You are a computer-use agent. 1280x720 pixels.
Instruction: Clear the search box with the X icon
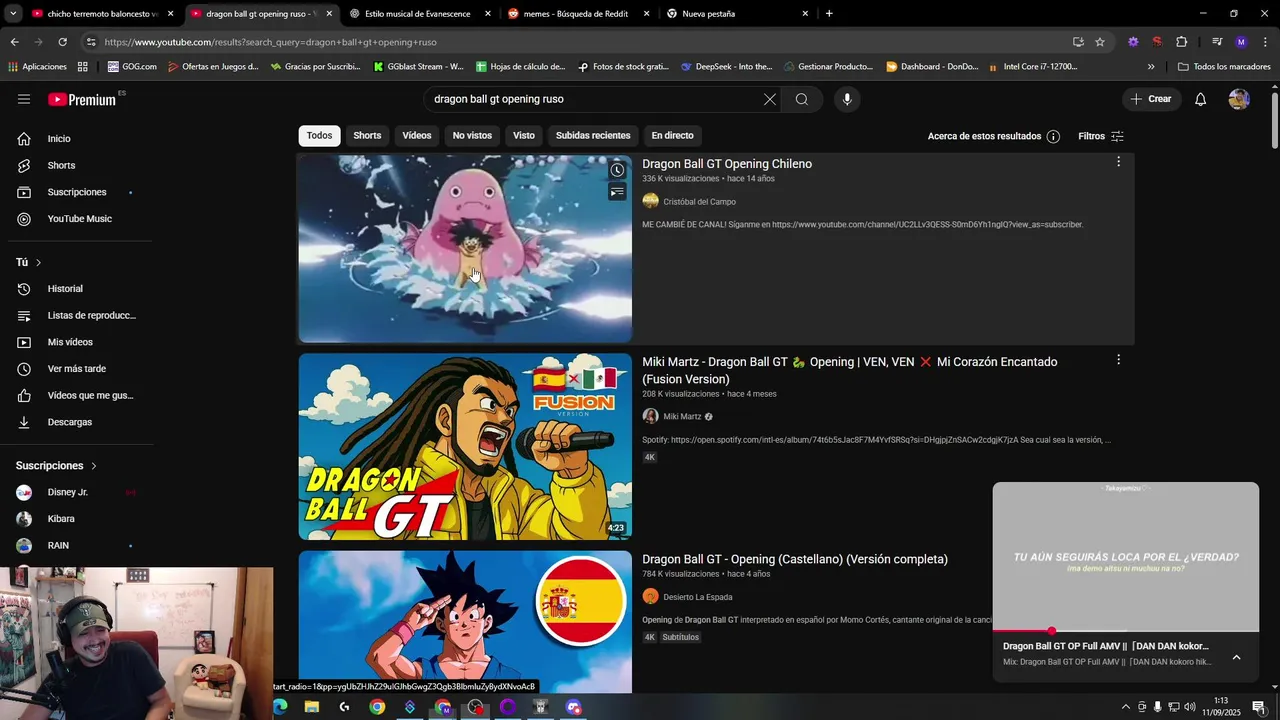coord(769,99)
